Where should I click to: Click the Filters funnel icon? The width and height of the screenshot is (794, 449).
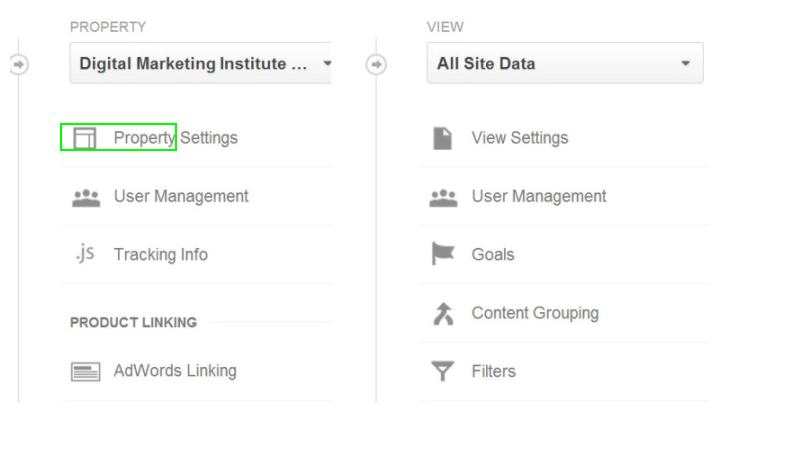point(443,371)
